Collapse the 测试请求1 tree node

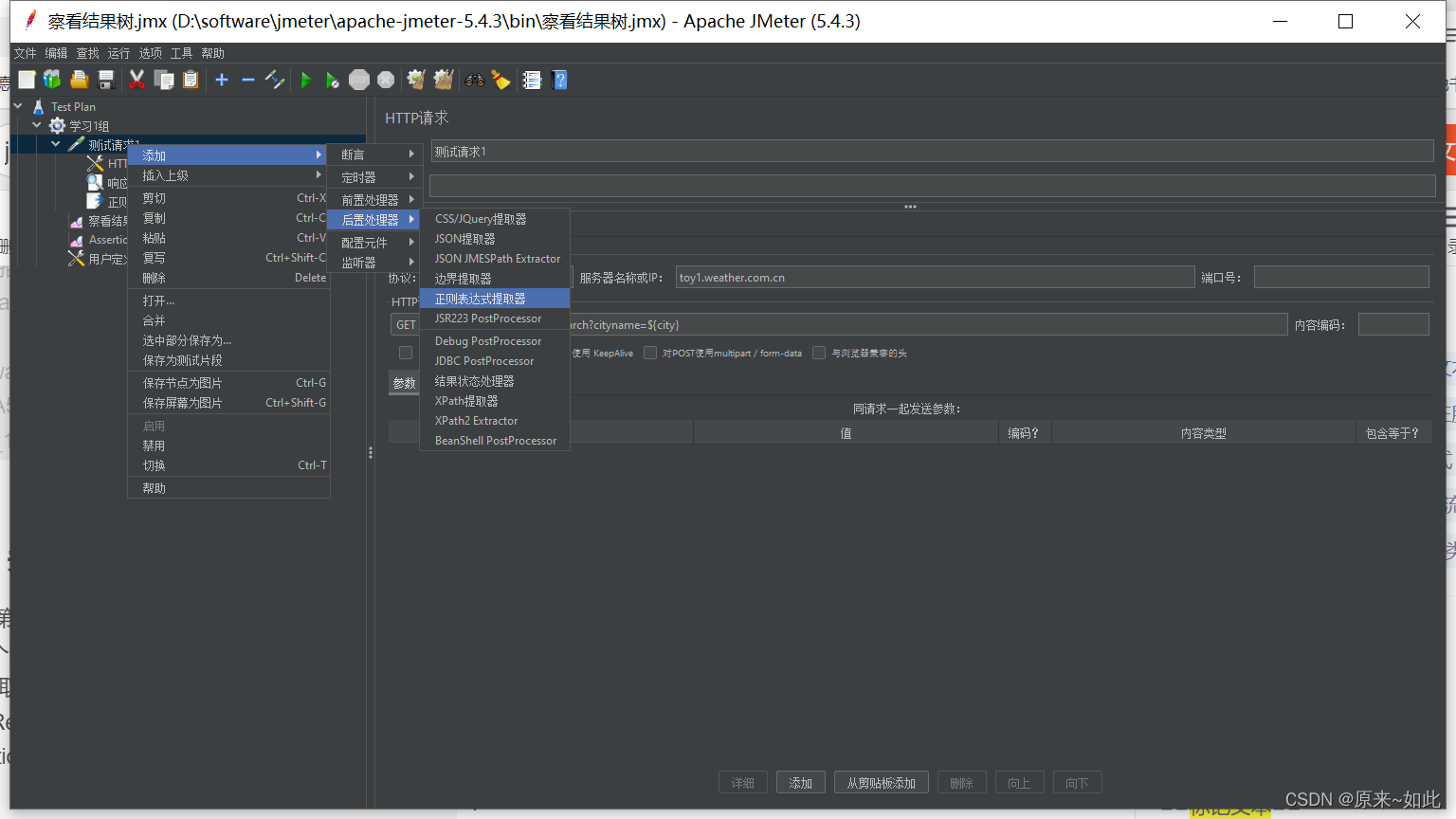point(56,144)
